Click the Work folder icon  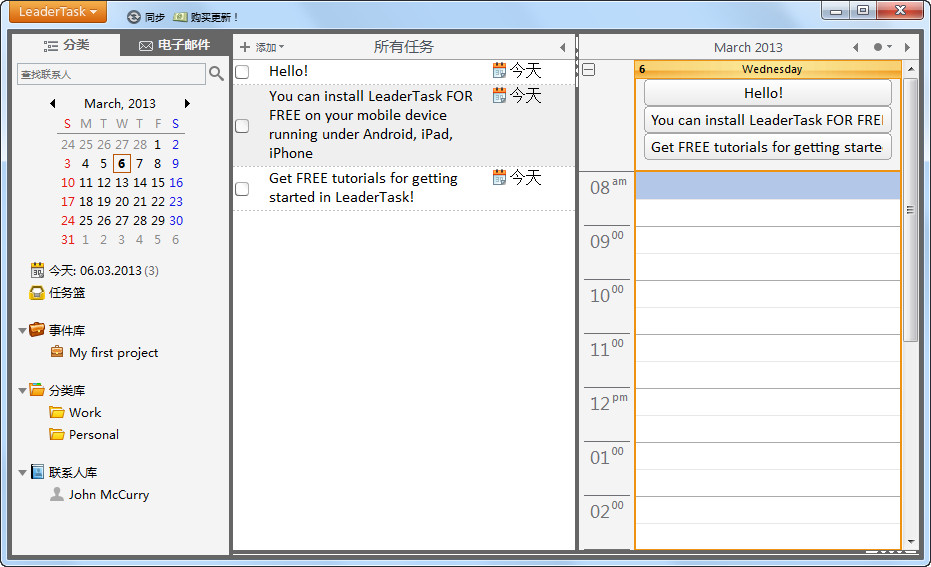coord(57,412)
